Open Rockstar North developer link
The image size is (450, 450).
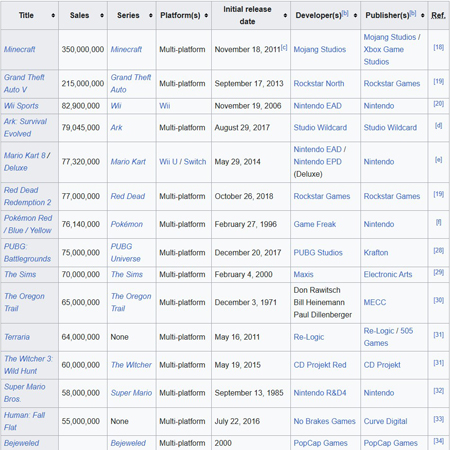(x=319, y=84)
